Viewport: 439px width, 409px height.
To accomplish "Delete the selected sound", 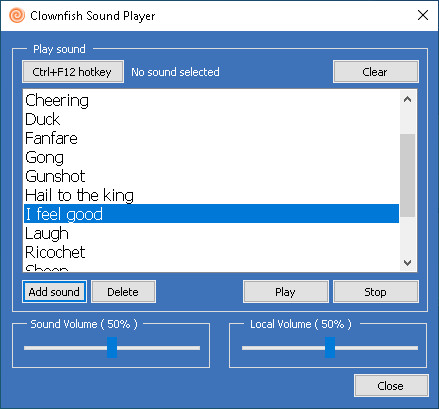I will (123, 292).
